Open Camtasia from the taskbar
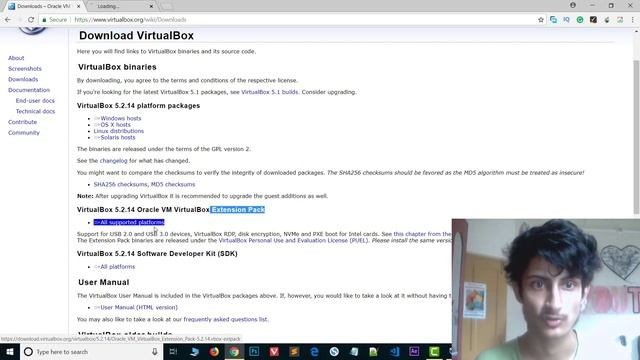The height and width of the screenshot is (360, 640). (x=434, y=351)
